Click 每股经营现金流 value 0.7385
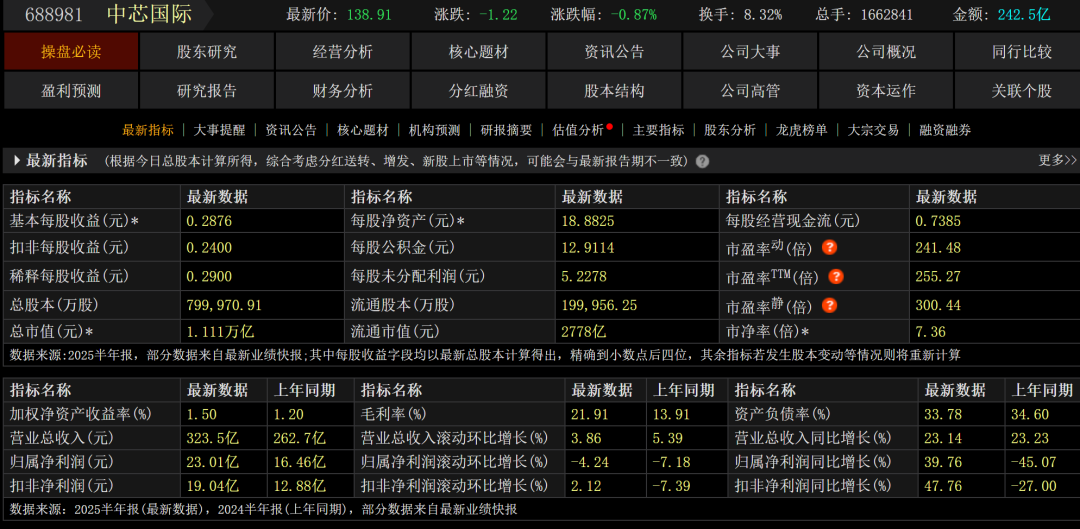 point(938,221)
